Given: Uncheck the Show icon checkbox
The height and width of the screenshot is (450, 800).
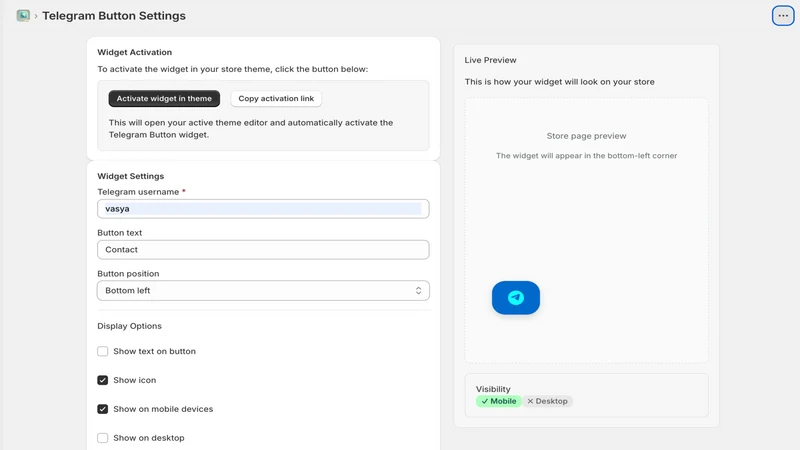Looking at the screenshot, I should [x=103, y=380].
